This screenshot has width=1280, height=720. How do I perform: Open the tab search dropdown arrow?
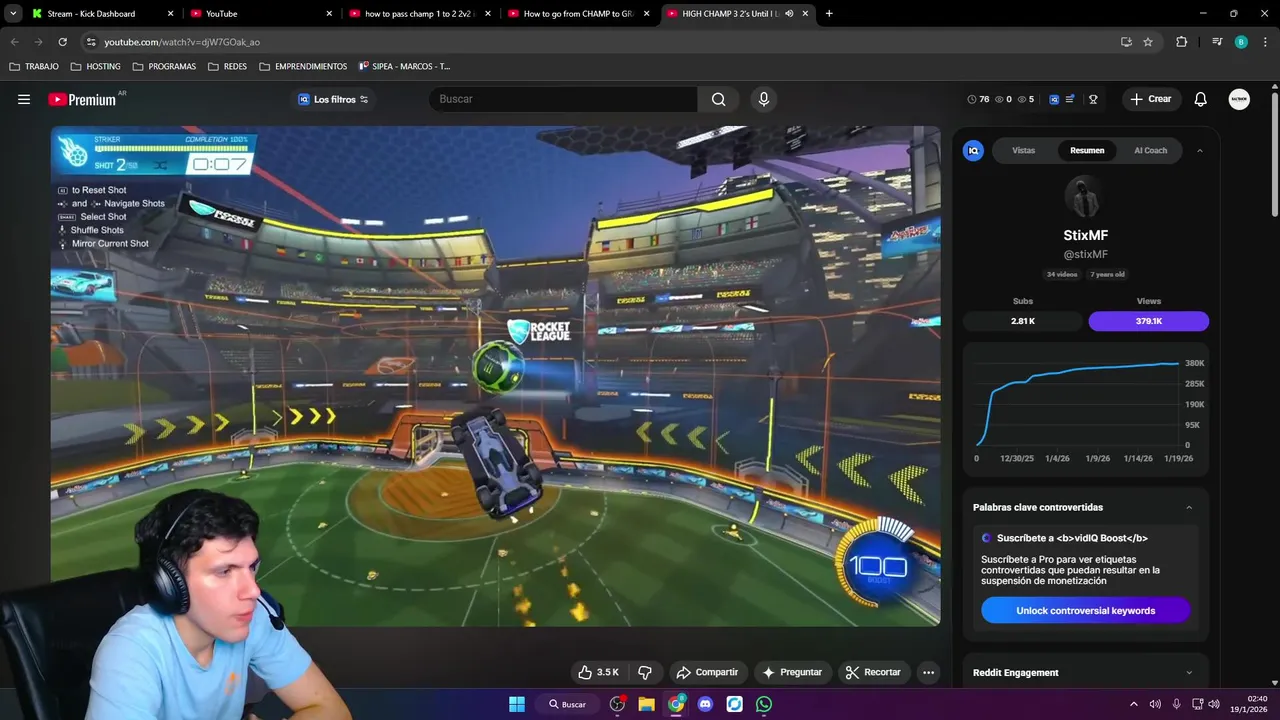13,13
